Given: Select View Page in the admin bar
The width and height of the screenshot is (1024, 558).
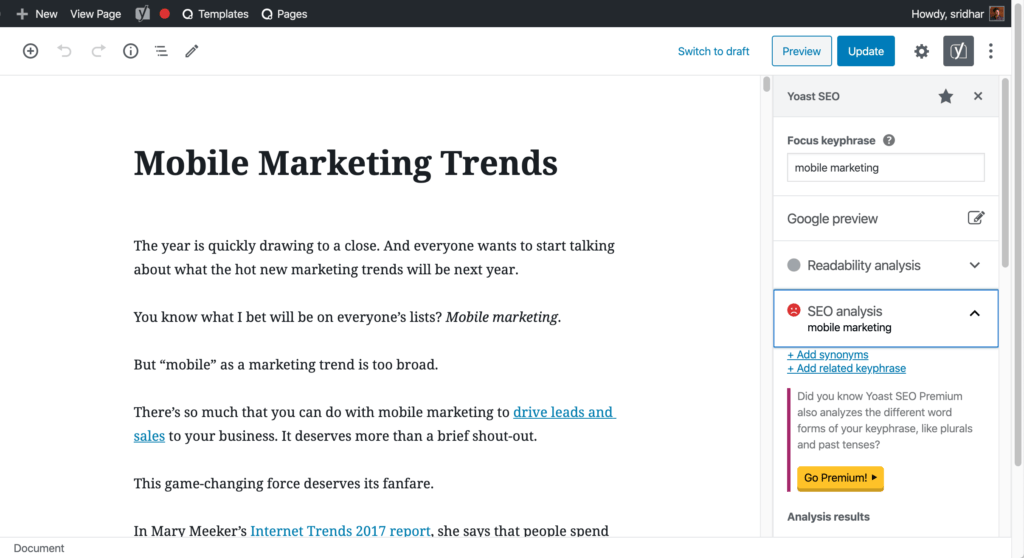Looking at the screenshot, I should 95,14.
